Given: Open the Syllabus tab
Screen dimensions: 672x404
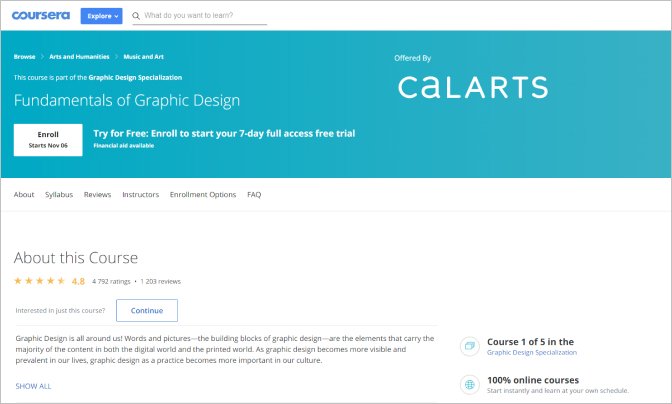Looking at the screenshot, I should coord(59,194).
